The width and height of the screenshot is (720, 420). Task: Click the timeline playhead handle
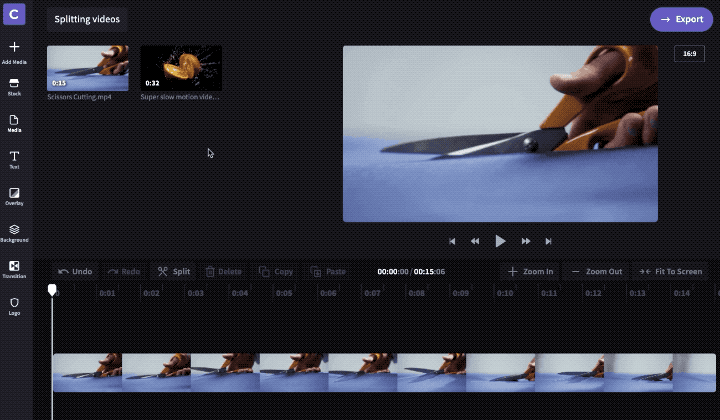(x=52, y=290)
